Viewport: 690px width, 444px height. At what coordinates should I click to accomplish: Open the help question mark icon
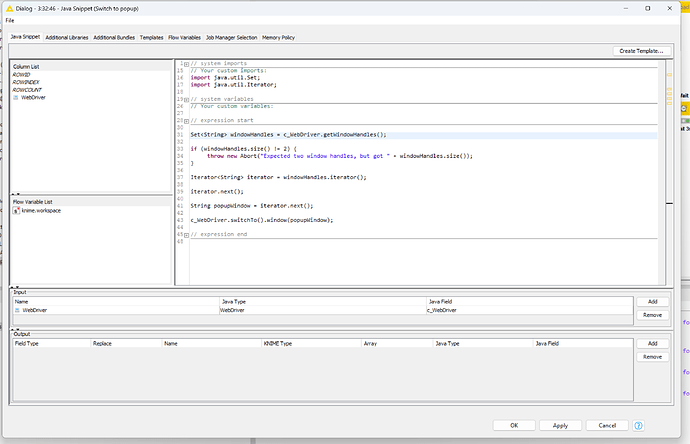tap(638, 426)
